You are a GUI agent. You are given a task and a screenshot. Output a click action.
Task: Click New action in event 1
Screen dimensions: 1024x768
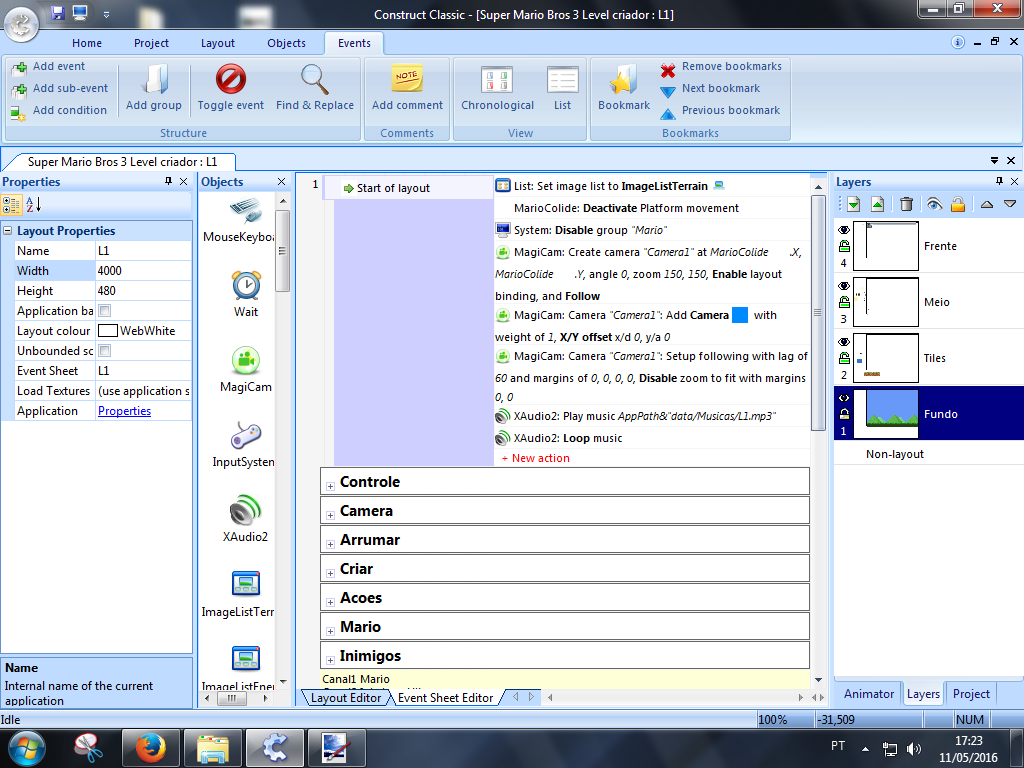pos(536,458)
